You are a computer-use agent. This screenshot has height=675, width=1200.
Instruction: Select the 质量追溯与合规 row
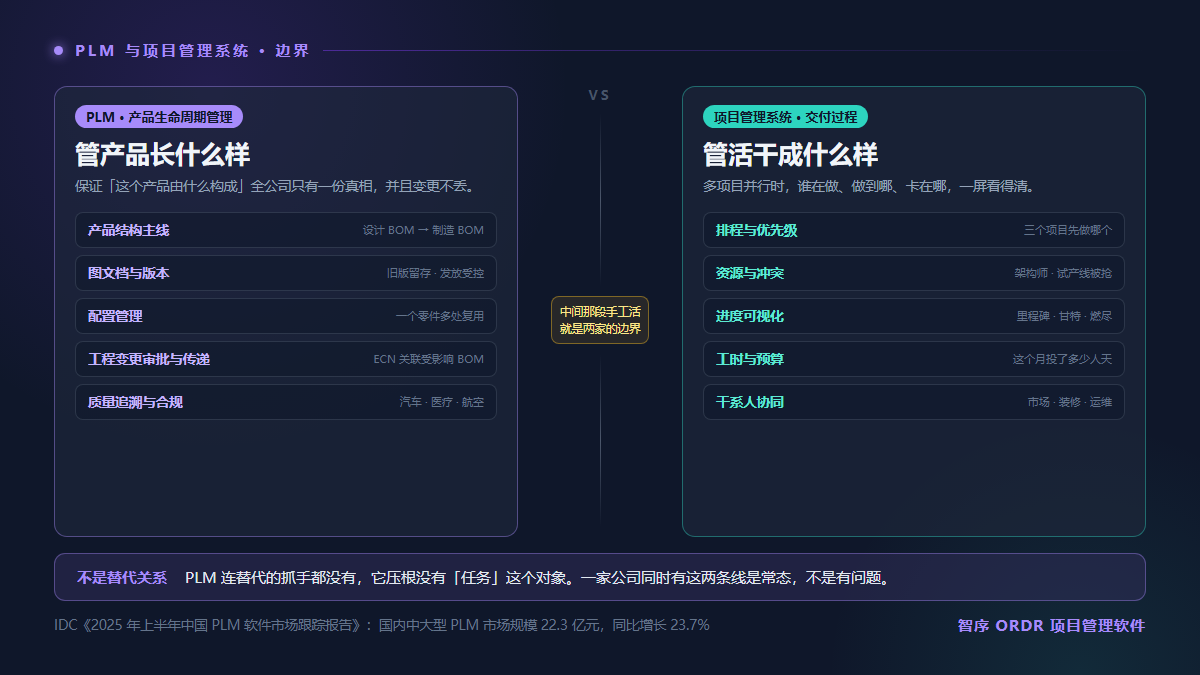pos(286,402)
